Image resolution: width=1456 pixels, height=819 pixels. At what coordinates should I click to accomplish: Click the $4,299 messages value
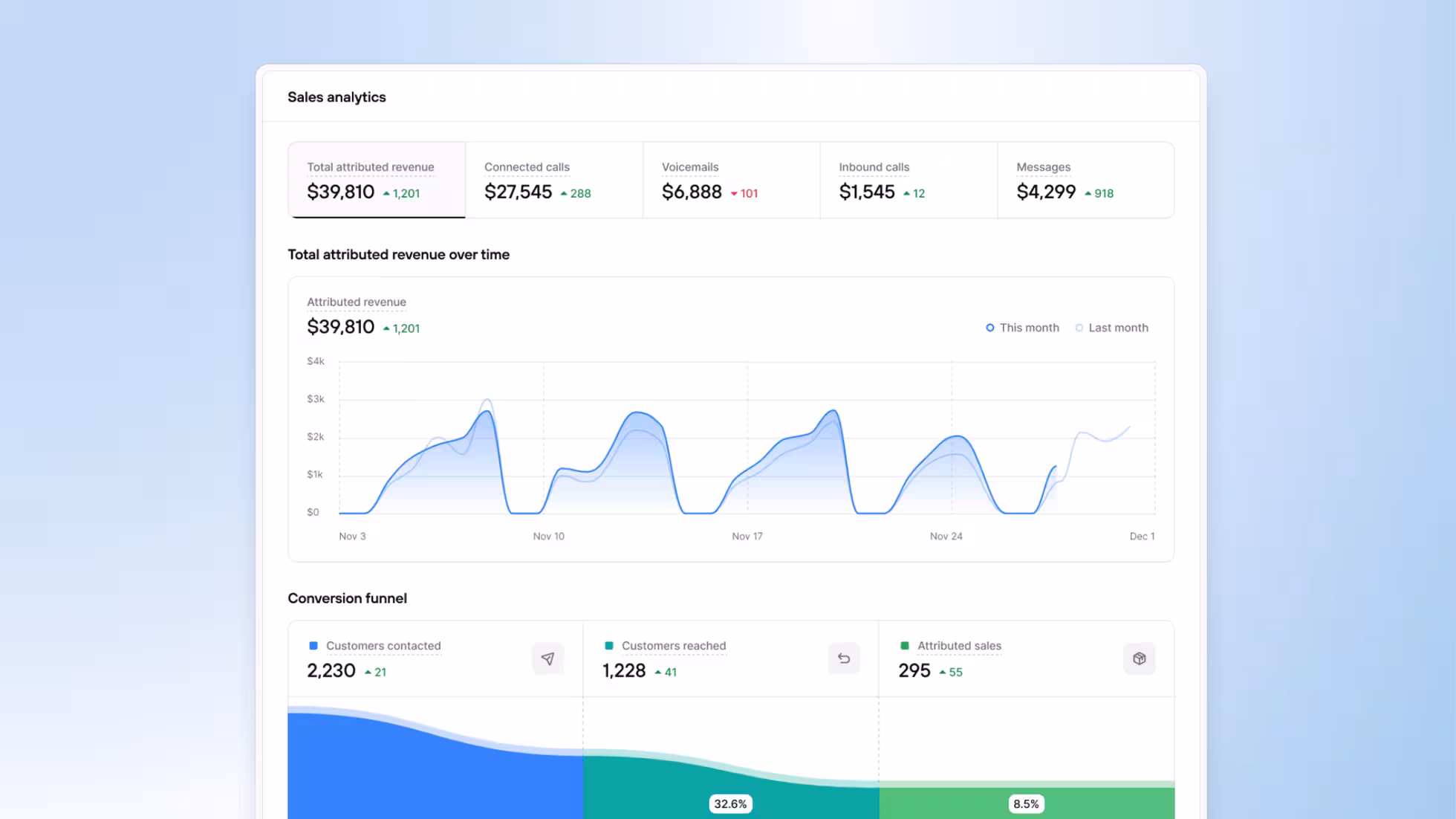(1046, 192)
